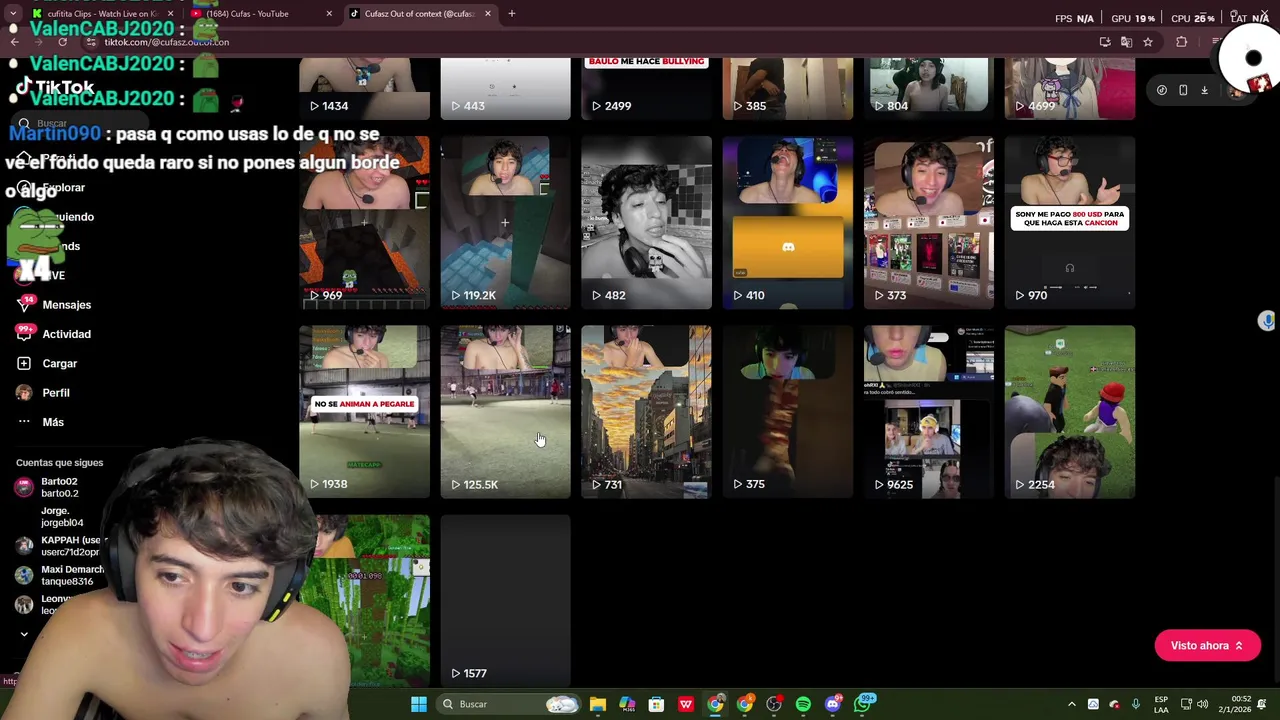Open video with 119.2K views
Screen dimensions: 1280x720
505,222
